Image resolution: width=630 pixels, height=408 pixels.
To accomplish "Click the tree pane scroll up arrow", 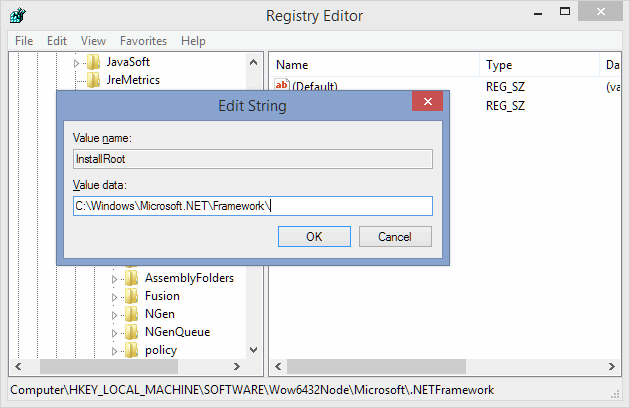I will point(254,62).
